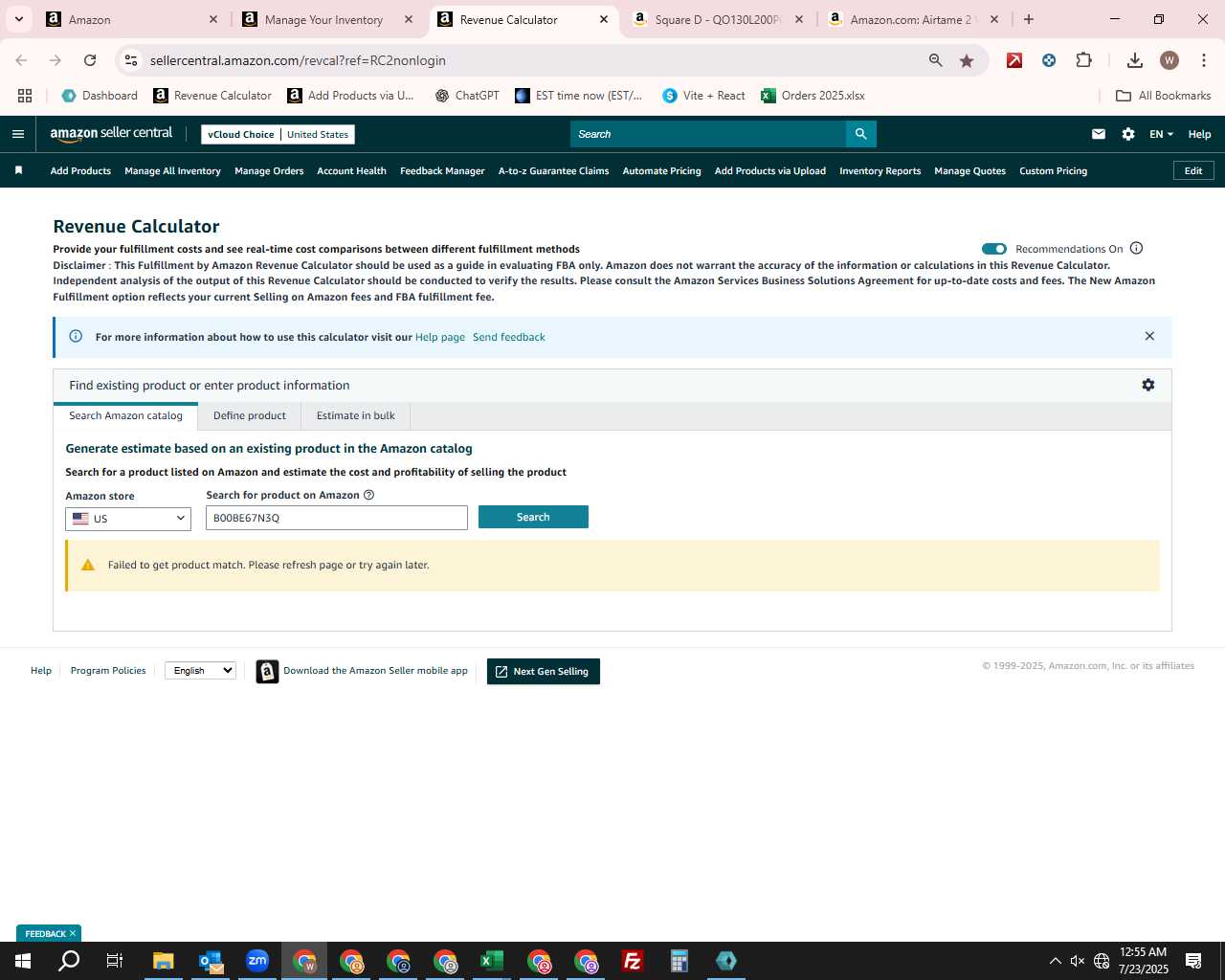The height and width of the screenshot is (980, 1225).
Task: Open File Explorer from taskbar
Action: (164, 961)
